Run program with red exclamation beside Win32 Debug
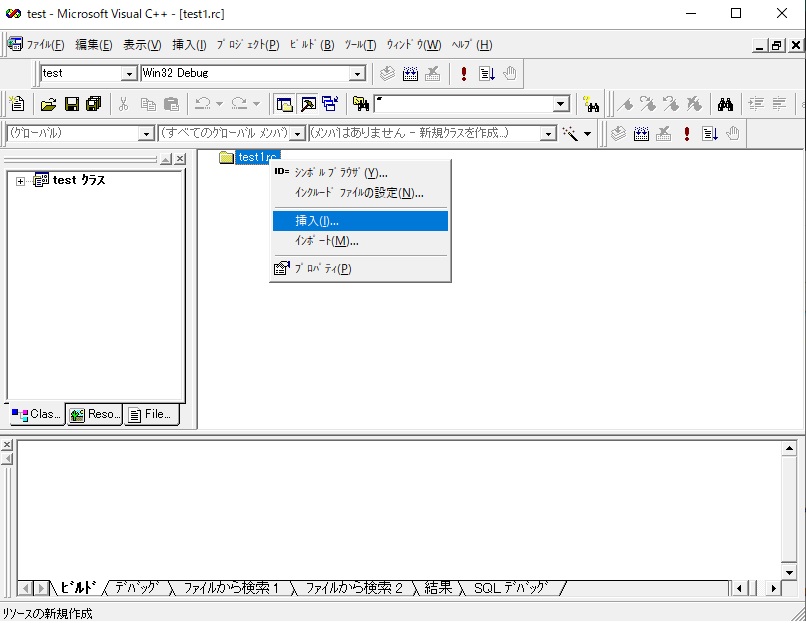806x623 pixels. [x=464, y=74]
